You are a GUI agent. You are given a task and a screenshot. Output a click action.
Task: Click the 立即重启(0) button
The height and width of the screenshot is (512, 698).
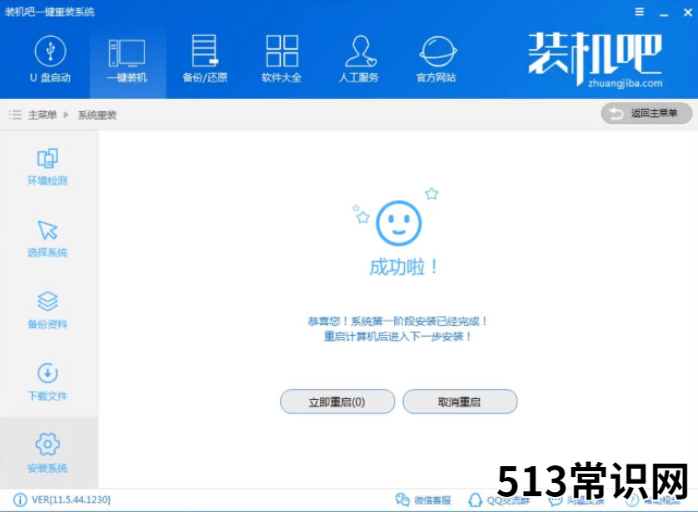[337, 402]
